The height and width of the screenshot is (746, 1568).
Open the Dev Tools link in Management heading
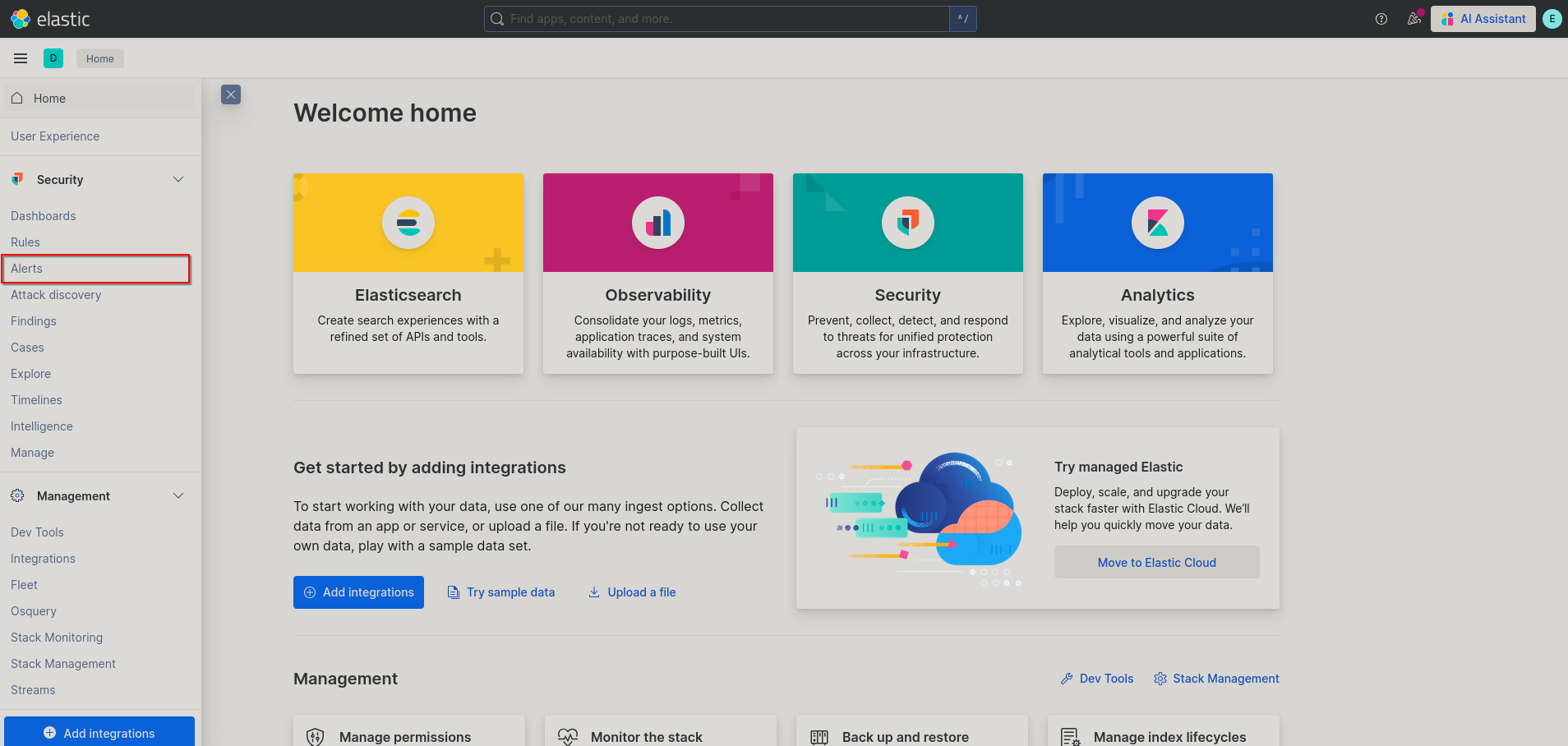pyautogui.click(x=1097, y=679)
